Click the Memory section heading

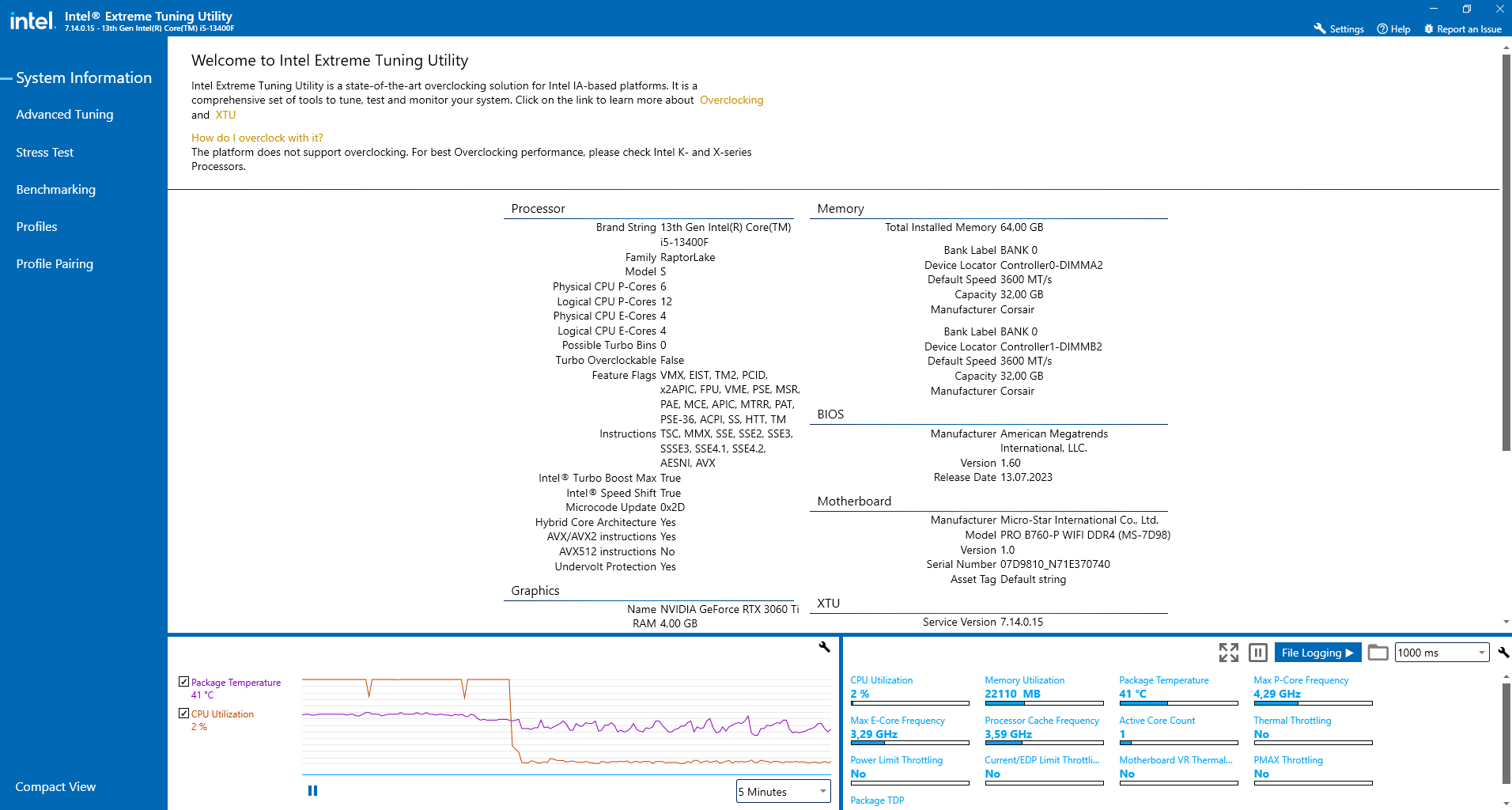point(841,209)
